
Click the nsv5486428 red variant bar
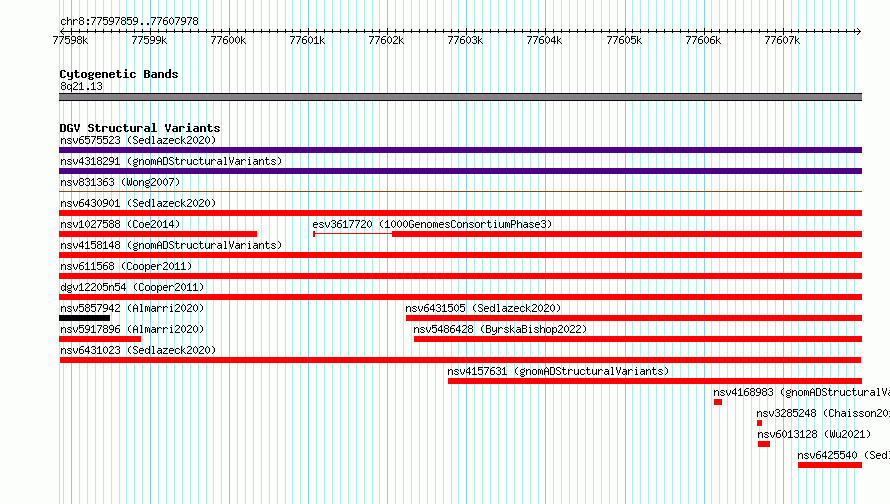[x=638, y=339]
